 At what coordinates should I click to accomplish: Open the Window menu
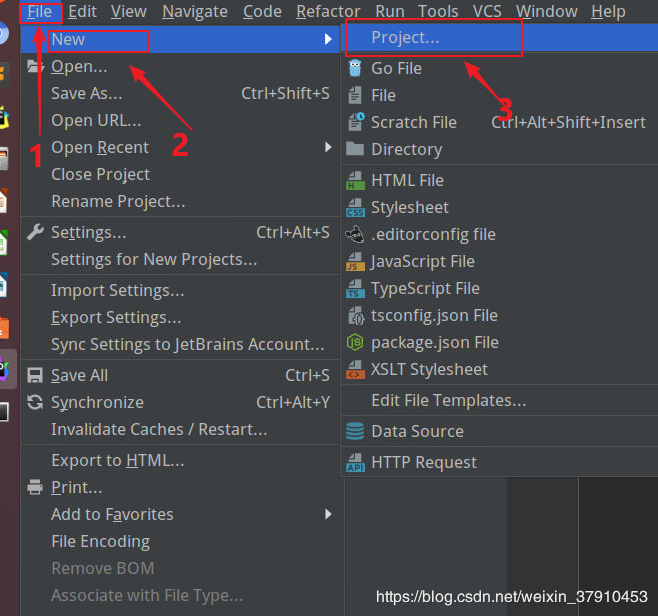pyautogui.click(x=546, y=12)
